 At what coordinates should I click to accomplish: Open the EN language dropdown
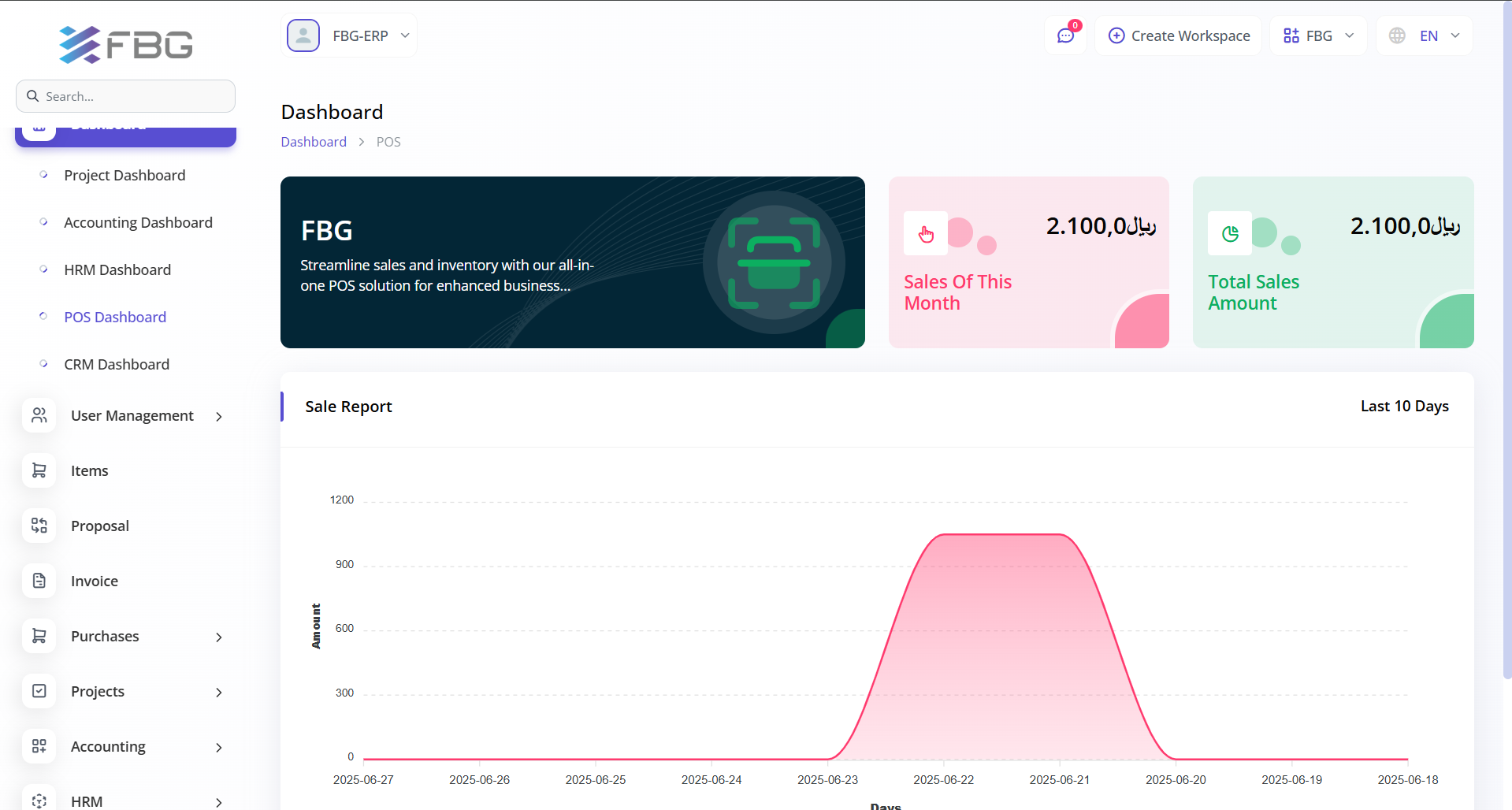tap(1425, 36)
